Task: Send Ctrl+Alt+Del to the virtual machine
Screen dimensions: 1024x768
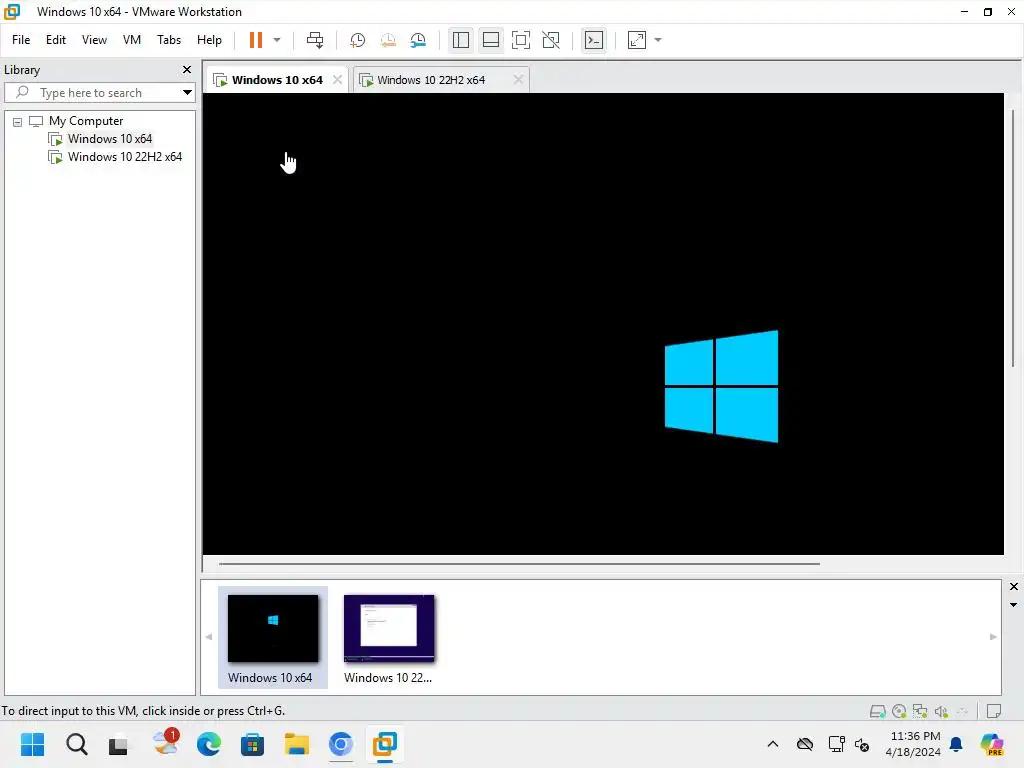Action: (x=315, y=40)
